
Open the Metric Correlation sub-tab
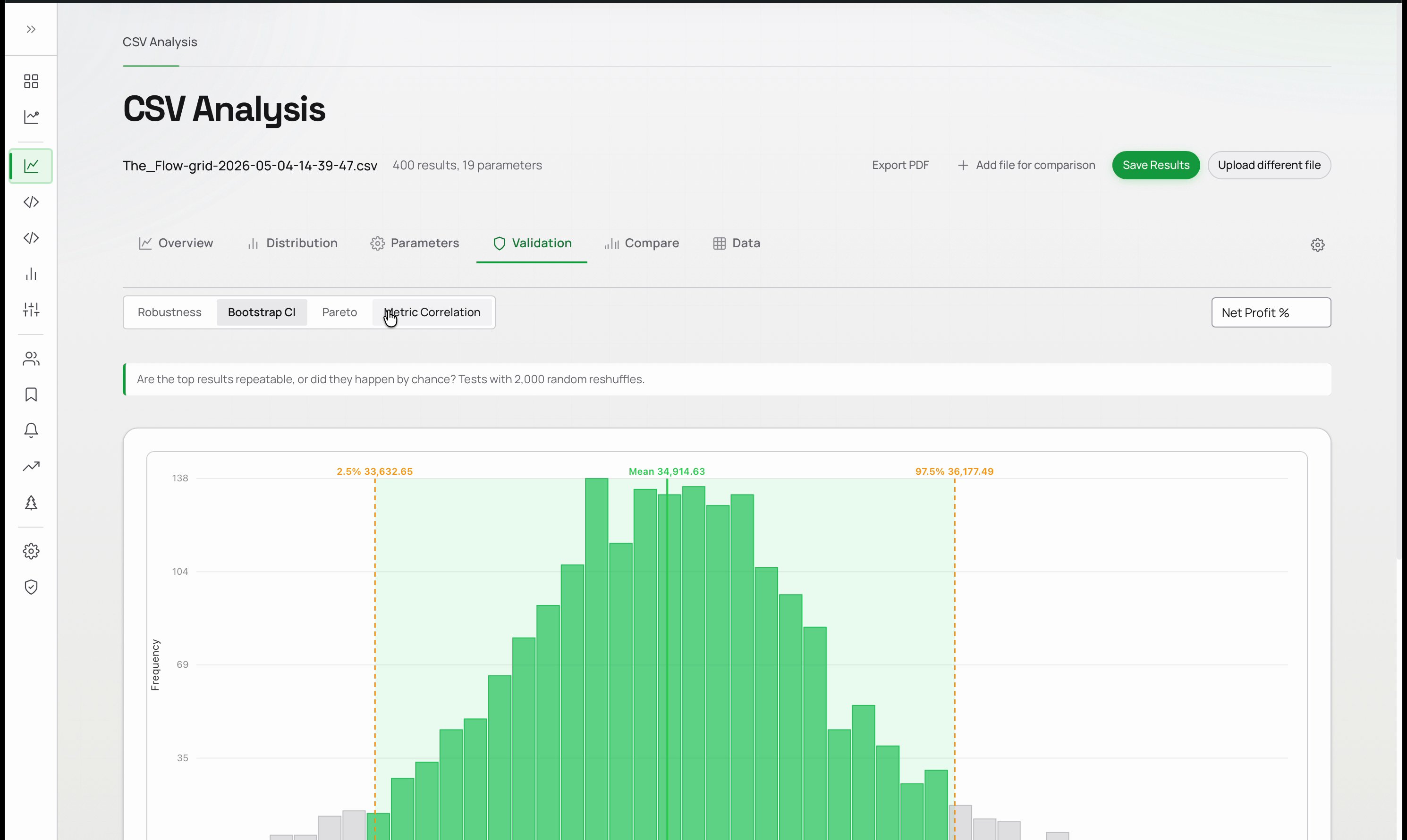click(x=432, y=312)
